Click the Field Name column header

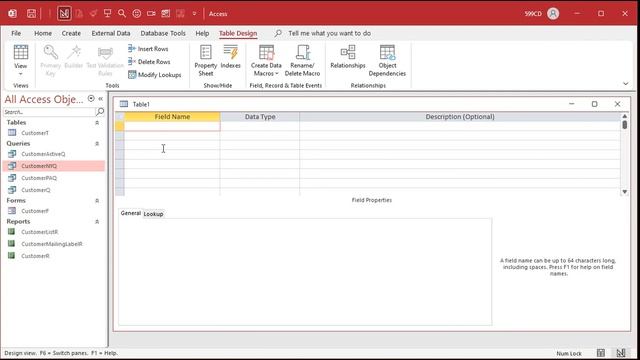(172, 117)
